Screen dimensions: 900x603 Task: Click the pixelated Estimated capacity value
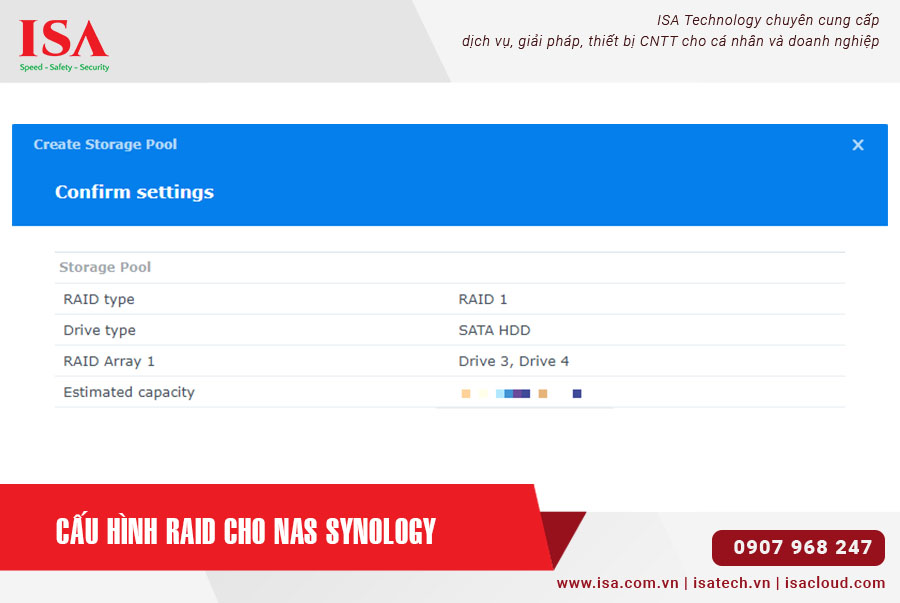point(522,393)
